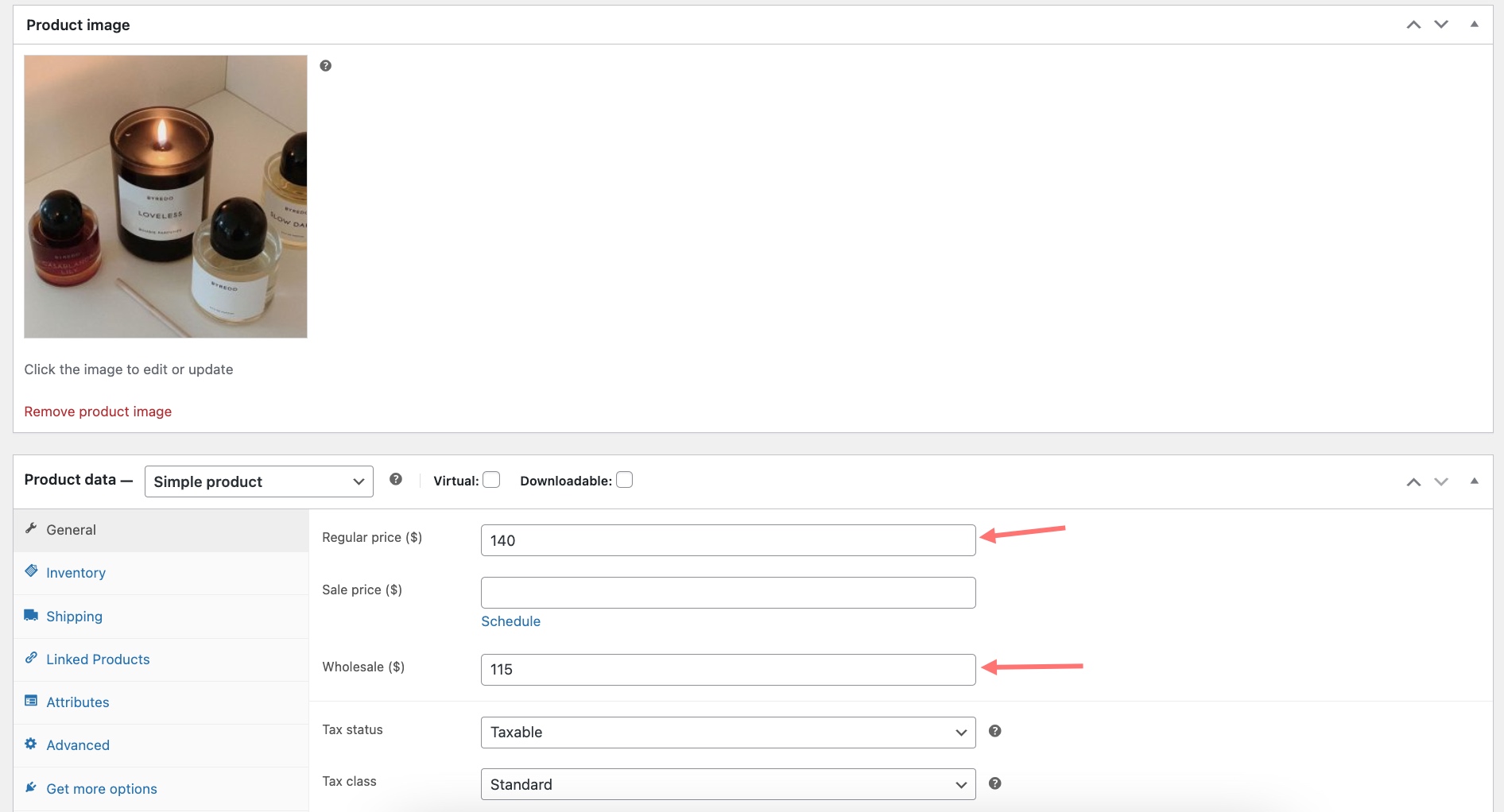Click the Tax class help icon
This screenshot has height=812, width=1504.
(994, 783)
